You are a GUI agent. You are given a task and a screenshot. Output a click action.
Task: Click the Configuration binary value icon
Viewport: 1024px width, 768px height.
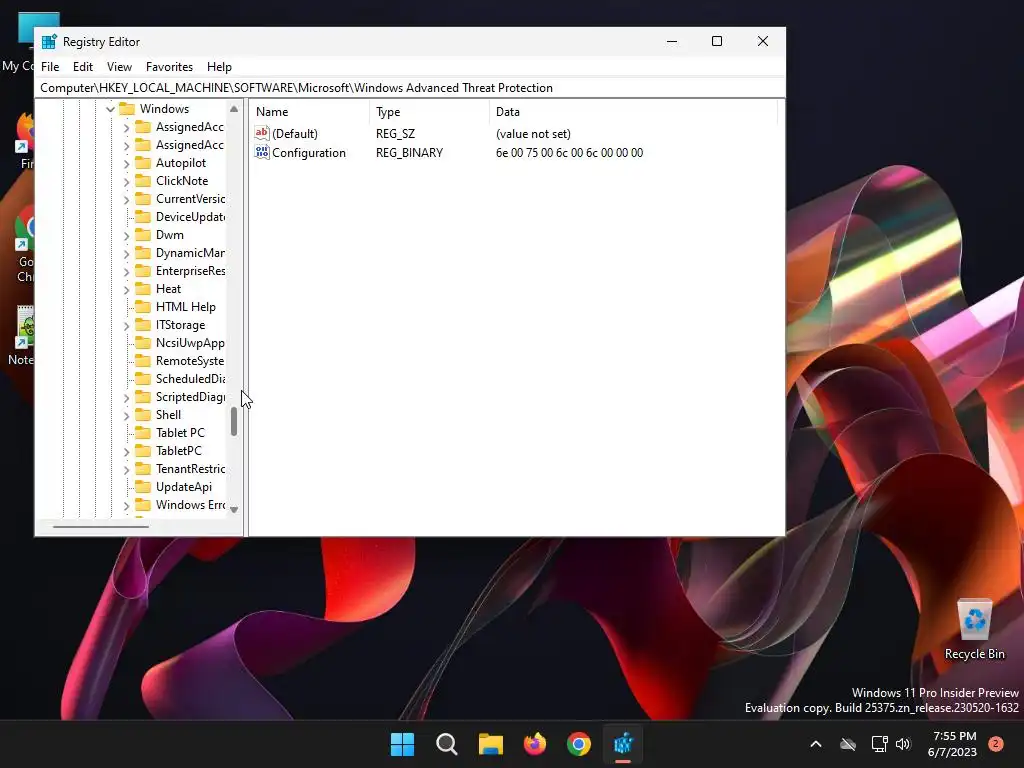pos(262,152)
